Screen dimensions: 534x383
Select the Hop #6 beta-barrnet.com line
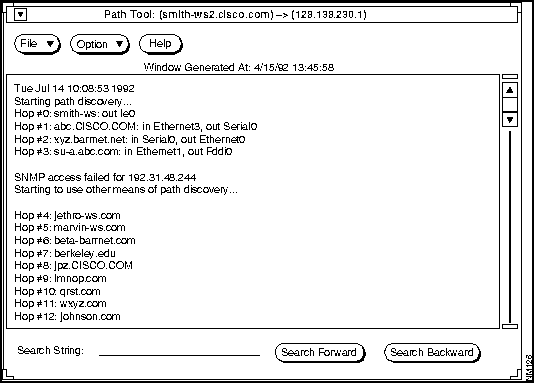coord(75,241)
